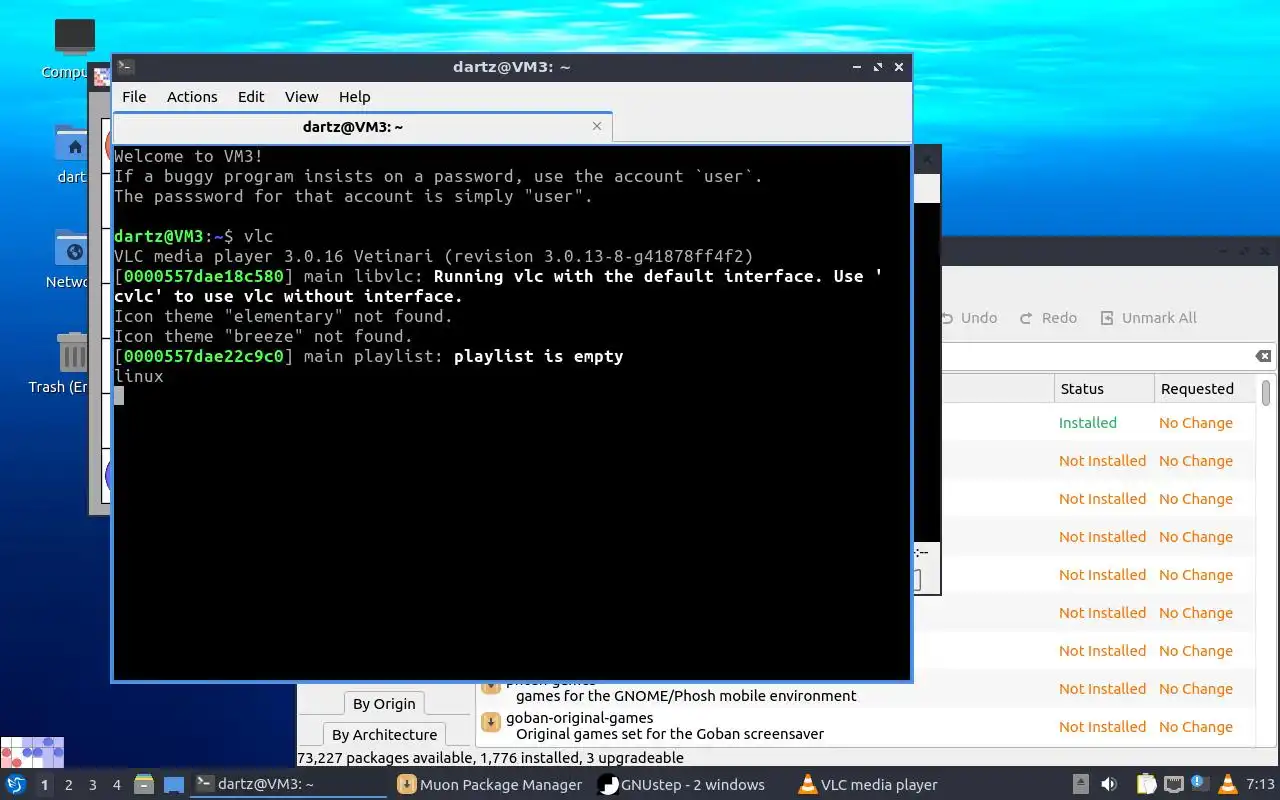Image resolution: width=1280 pixels, height=800 pixels.
Task: Select the goban-original-games package row
Action: pyautogui.click(x=866, y=727)
